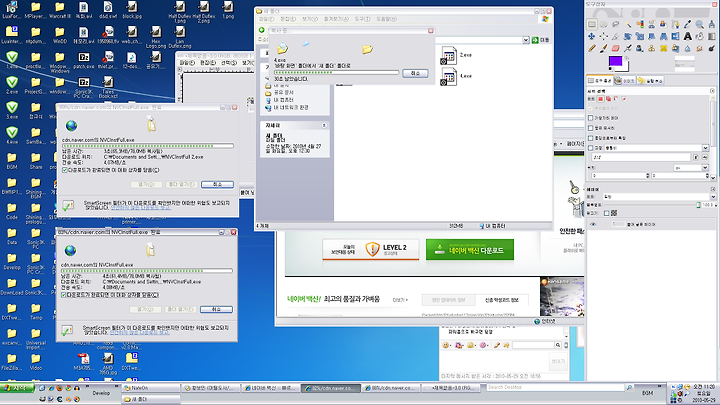Select the Replace selection mode button
This screenshot has height=405, width=720.
click(x=601, y=99)
